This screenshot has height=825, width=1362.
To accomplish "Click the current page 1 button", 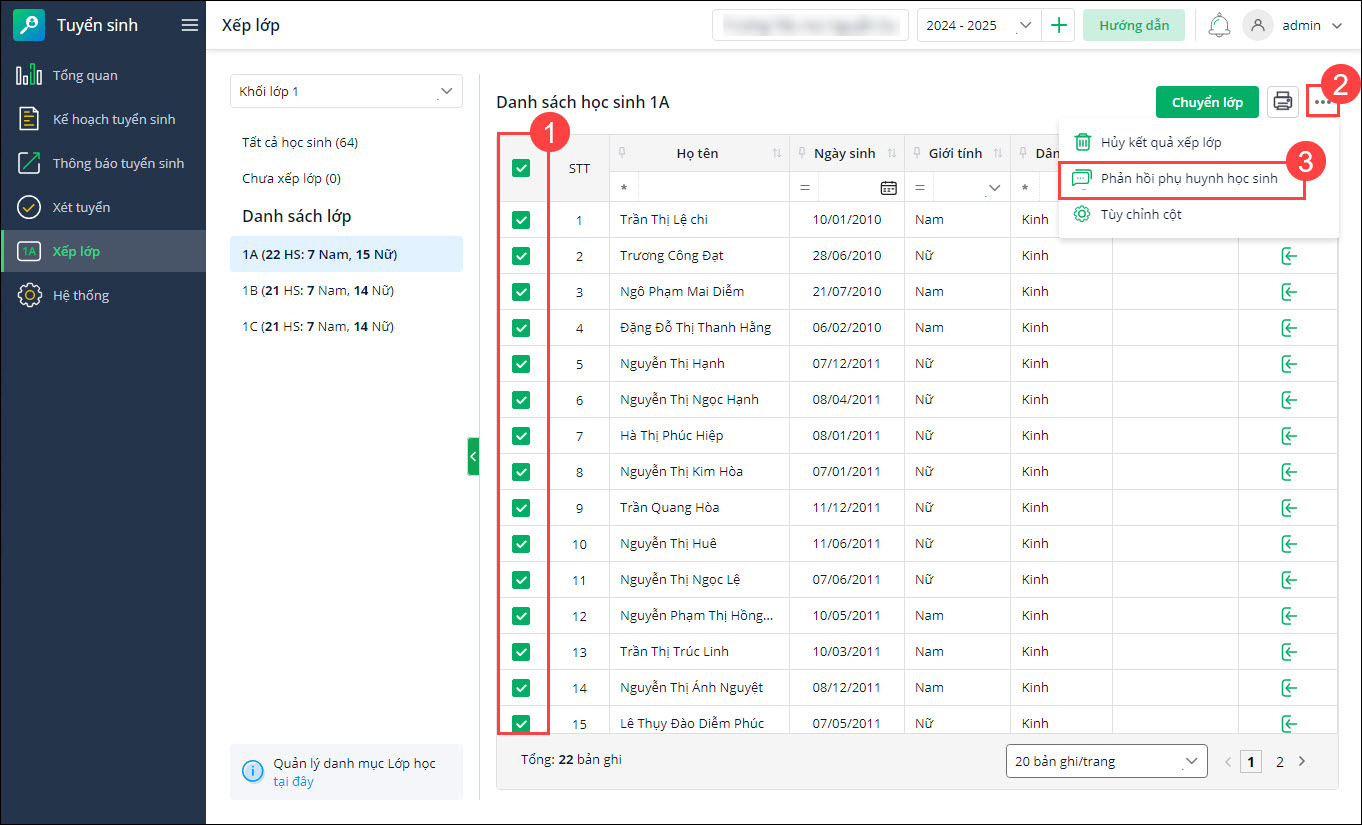I will 1251,762.
